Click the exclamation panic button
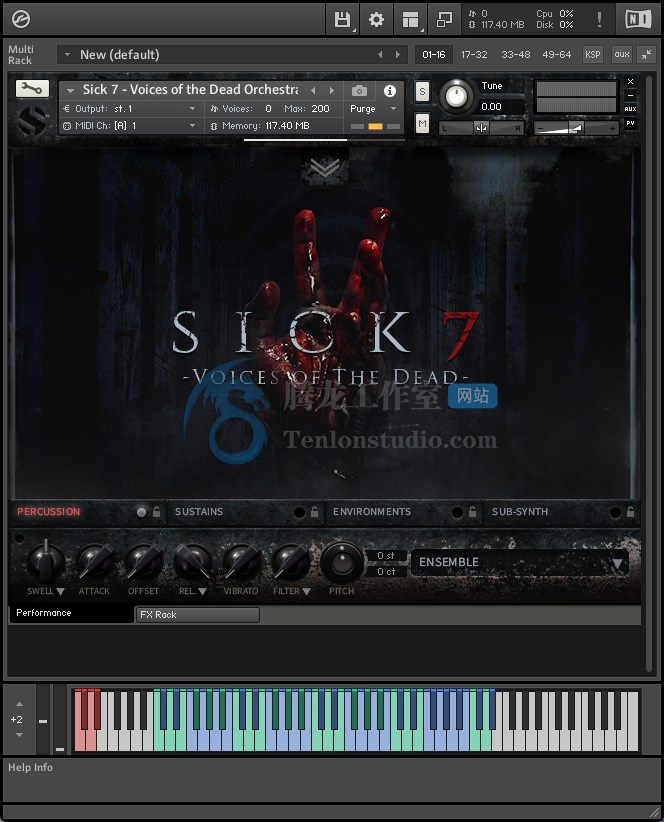664x822 pixels. tap(599, 19)
